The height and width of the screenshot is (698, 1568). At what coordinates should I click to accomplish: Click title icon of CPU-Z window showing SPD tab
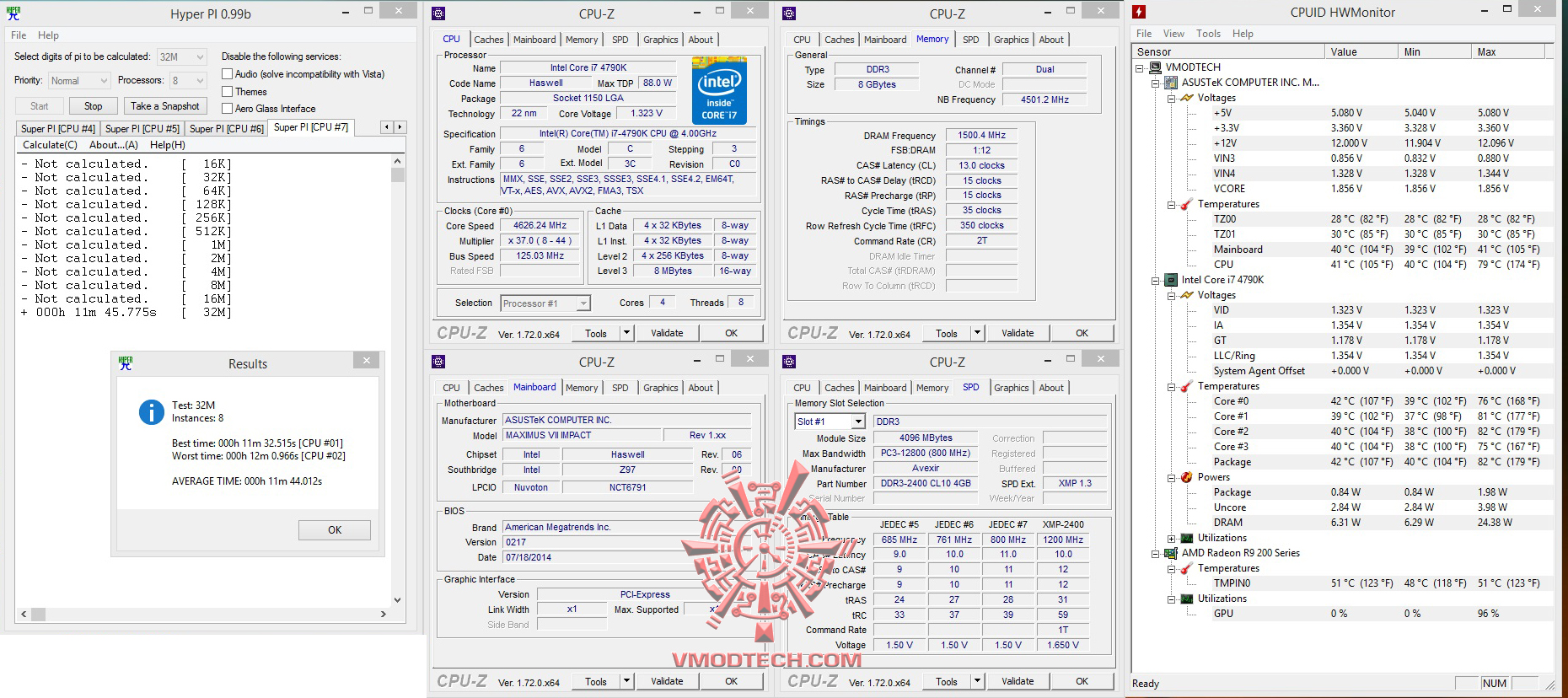point(789,361)
